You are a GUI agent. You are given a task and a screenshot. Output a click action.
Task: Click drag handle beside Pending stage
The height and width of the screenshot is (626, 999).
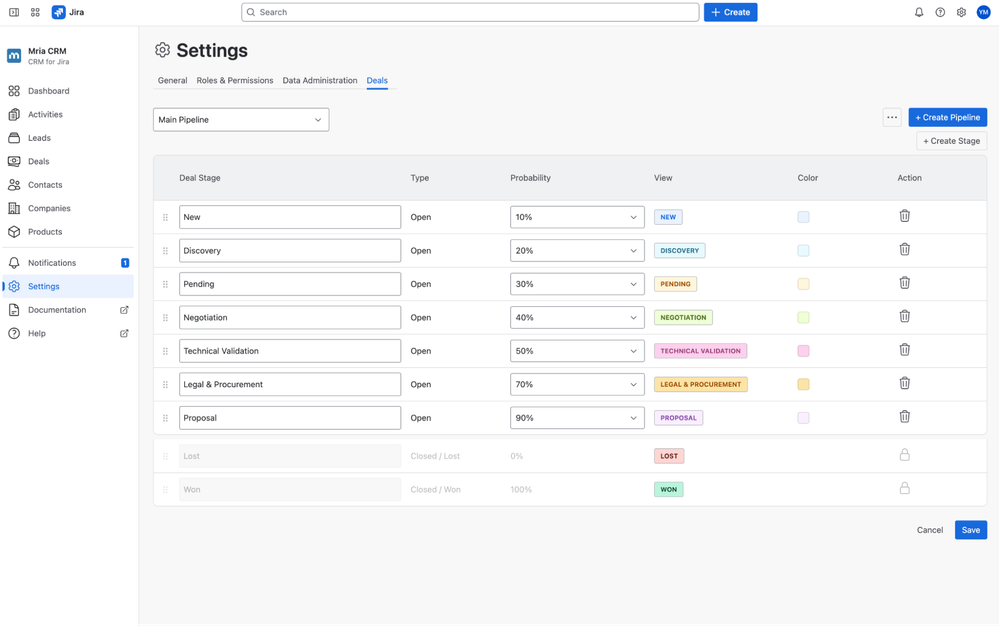click(165, 284)
